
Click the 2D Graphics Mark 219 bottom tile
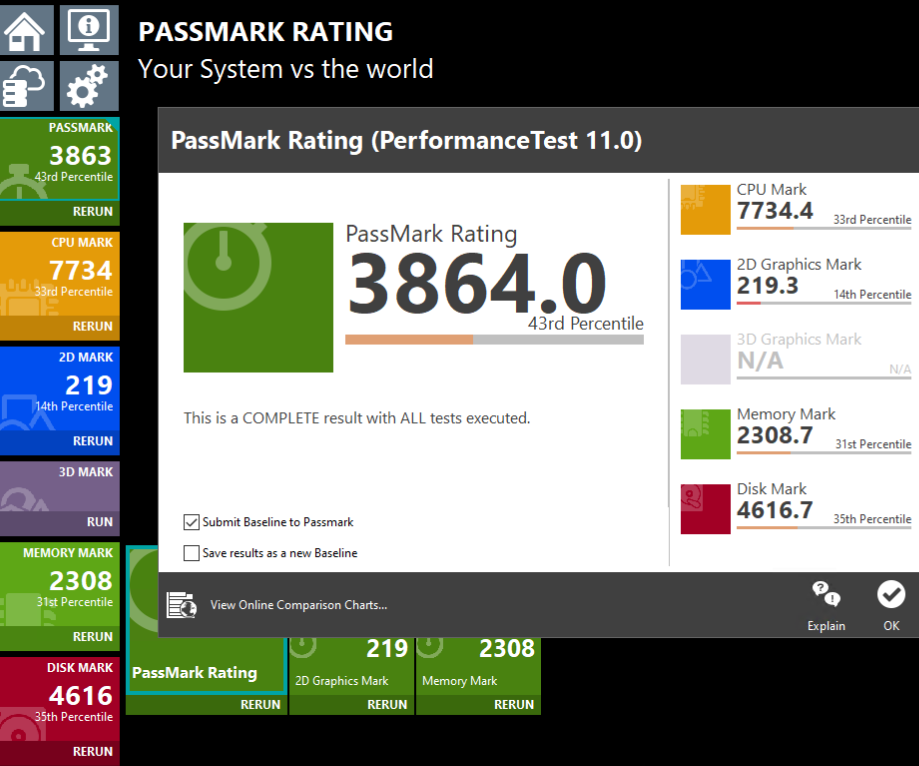coord(352,665)
